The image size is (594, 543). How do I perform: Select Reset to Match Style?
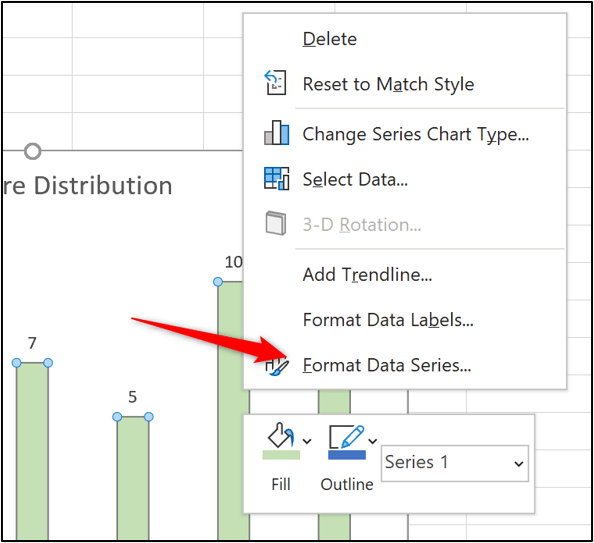coord(388,84)
